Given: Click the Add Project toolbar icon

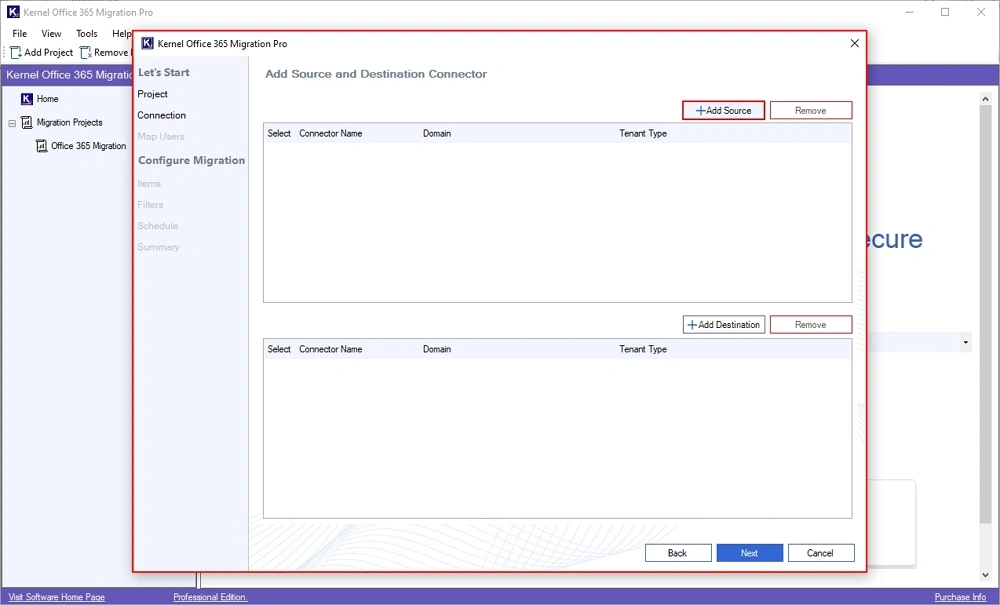Looking at the screenshot, I should pyautogui.click(x=13, y=52).
